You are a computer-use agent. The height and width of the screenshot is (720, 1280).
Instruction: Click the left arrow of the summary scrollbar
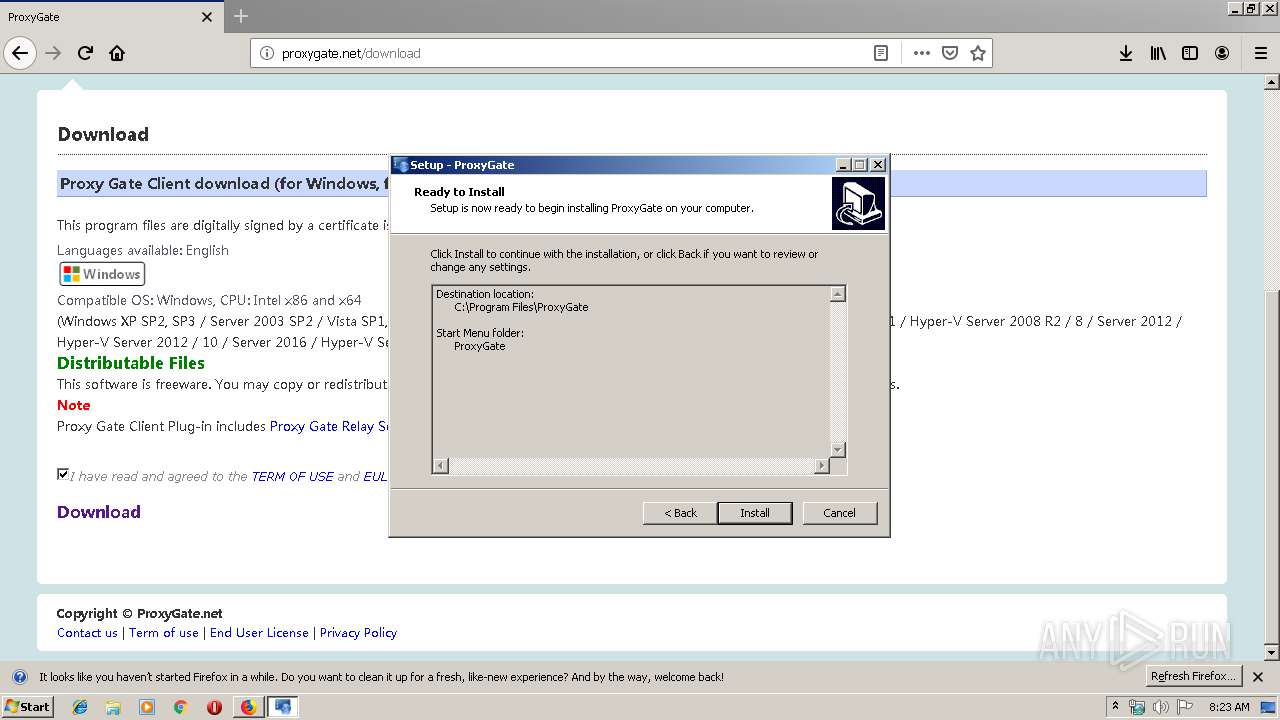441,466
